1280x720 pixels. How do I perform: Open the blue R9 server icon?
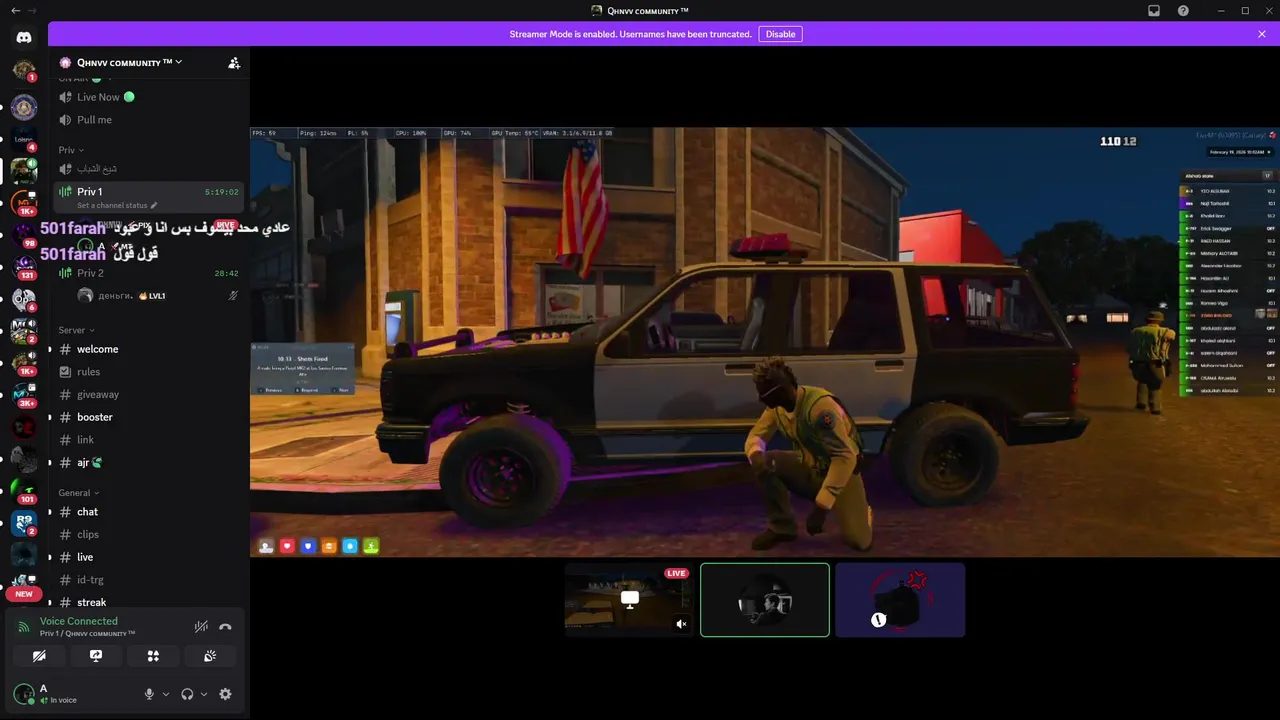[24, 523]
